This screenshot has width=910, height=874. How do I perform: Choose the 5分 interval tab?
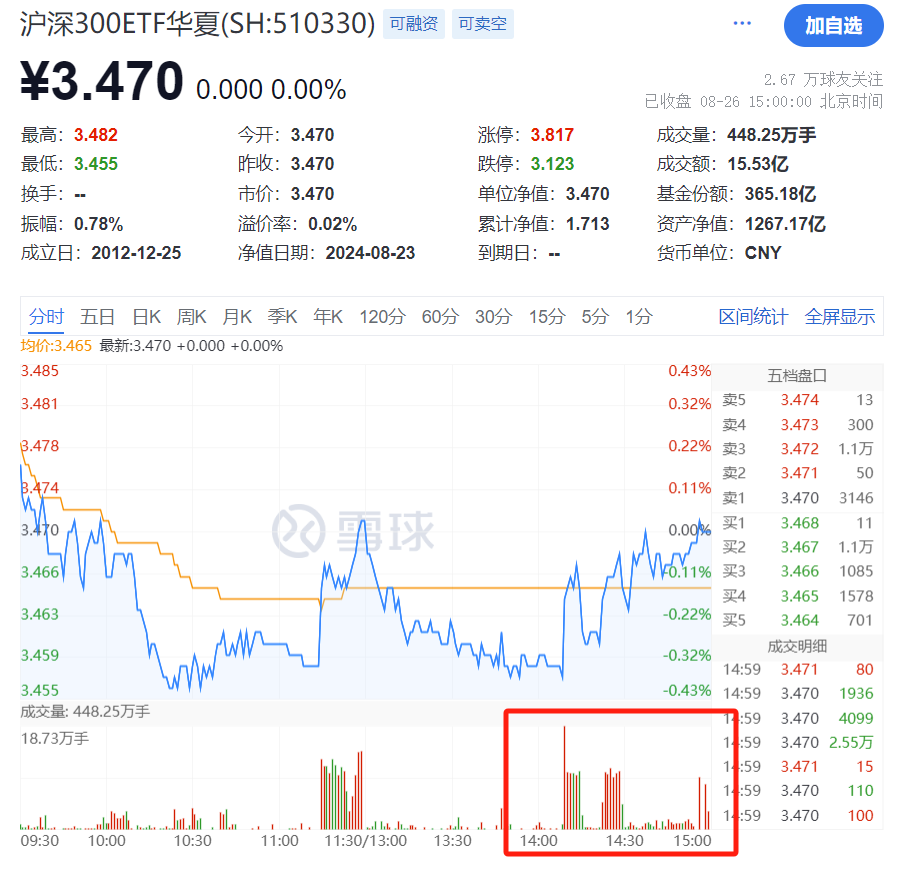click(595, 317)
